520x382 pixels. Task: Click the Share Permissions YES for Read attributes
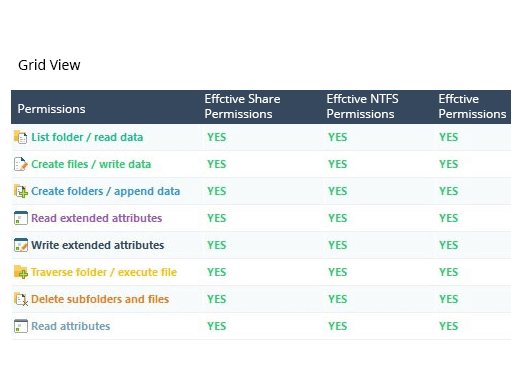click(217, 326)
